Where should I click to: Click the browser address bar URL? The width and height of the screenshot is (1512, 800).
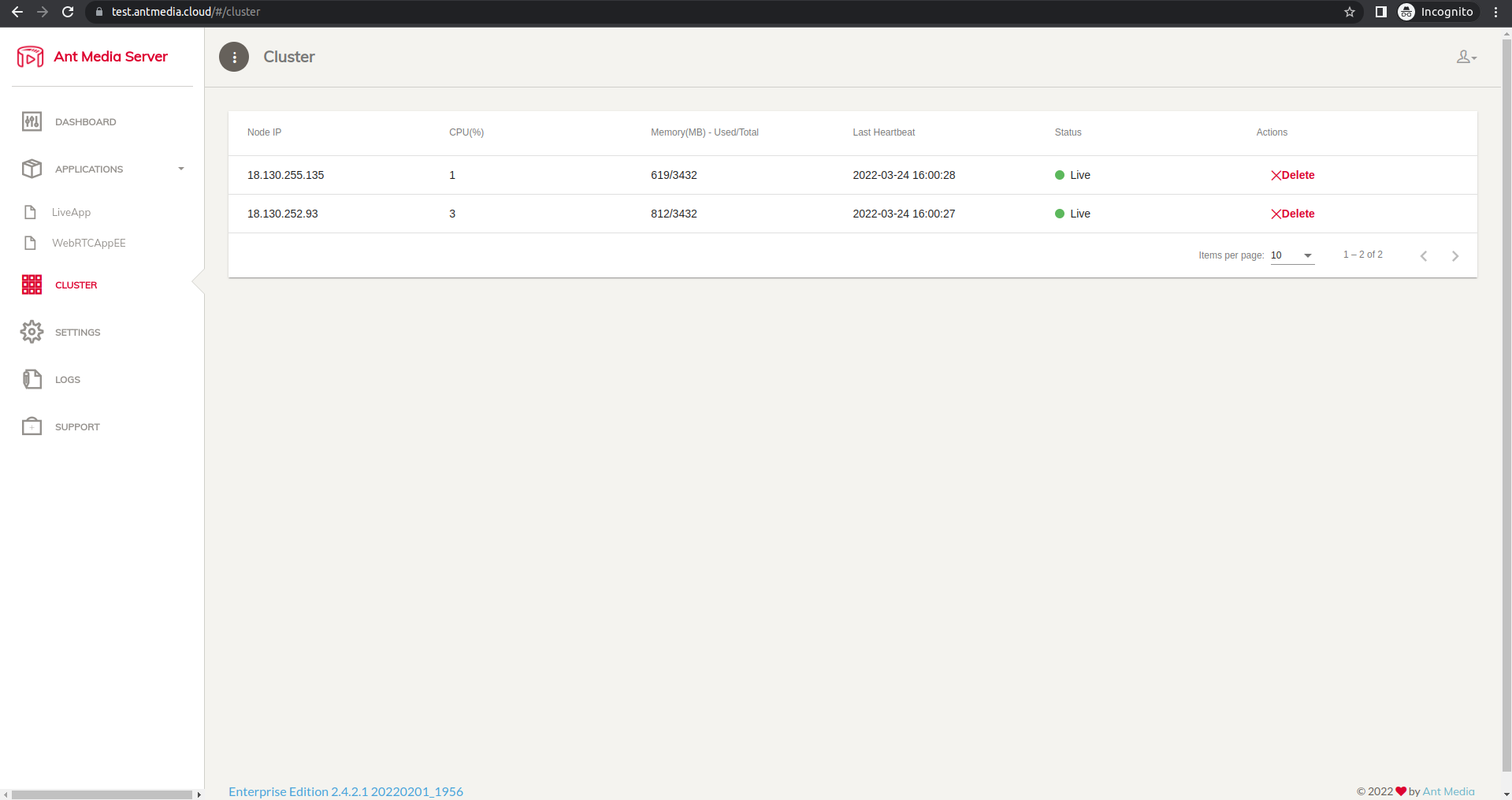click(186, 12)
